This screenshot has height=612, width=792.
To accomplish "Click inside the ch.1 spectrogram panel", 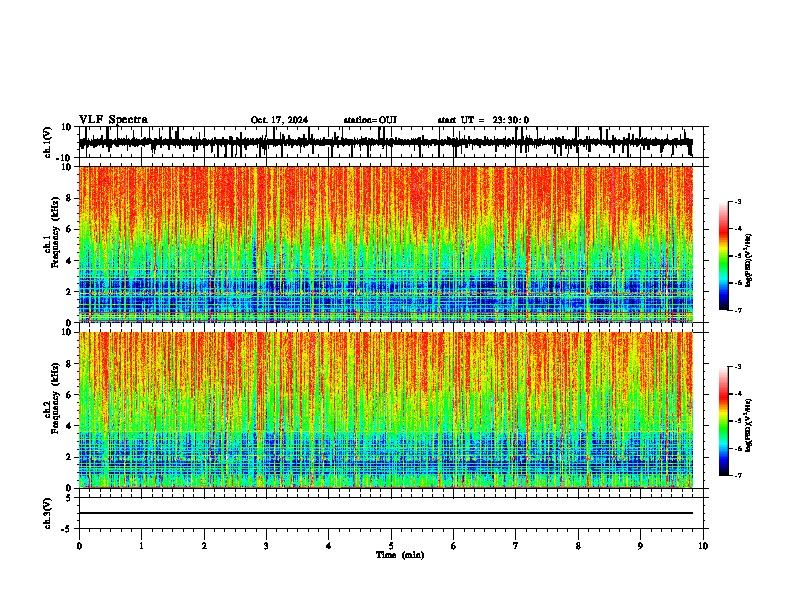I will [391, 244].
